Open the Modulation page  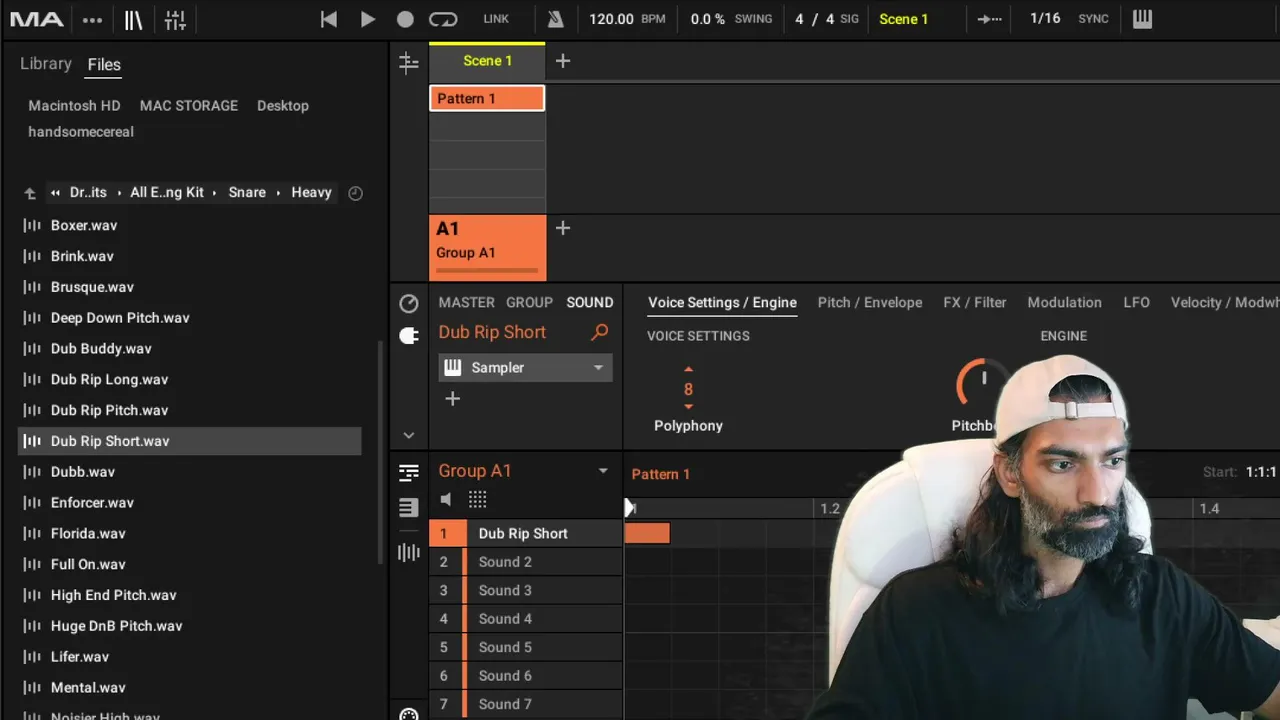[1064, 302]
